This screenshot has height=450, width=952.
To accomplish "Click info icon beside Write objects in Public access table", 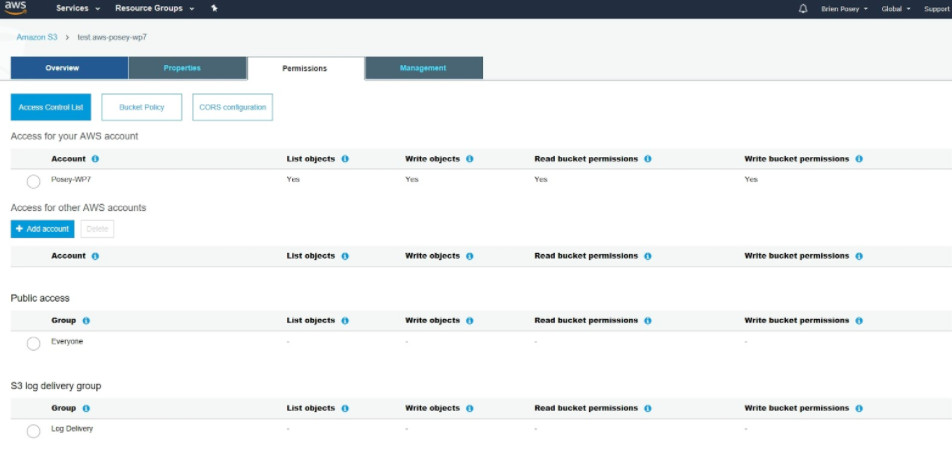I will [x=469, y=321].
